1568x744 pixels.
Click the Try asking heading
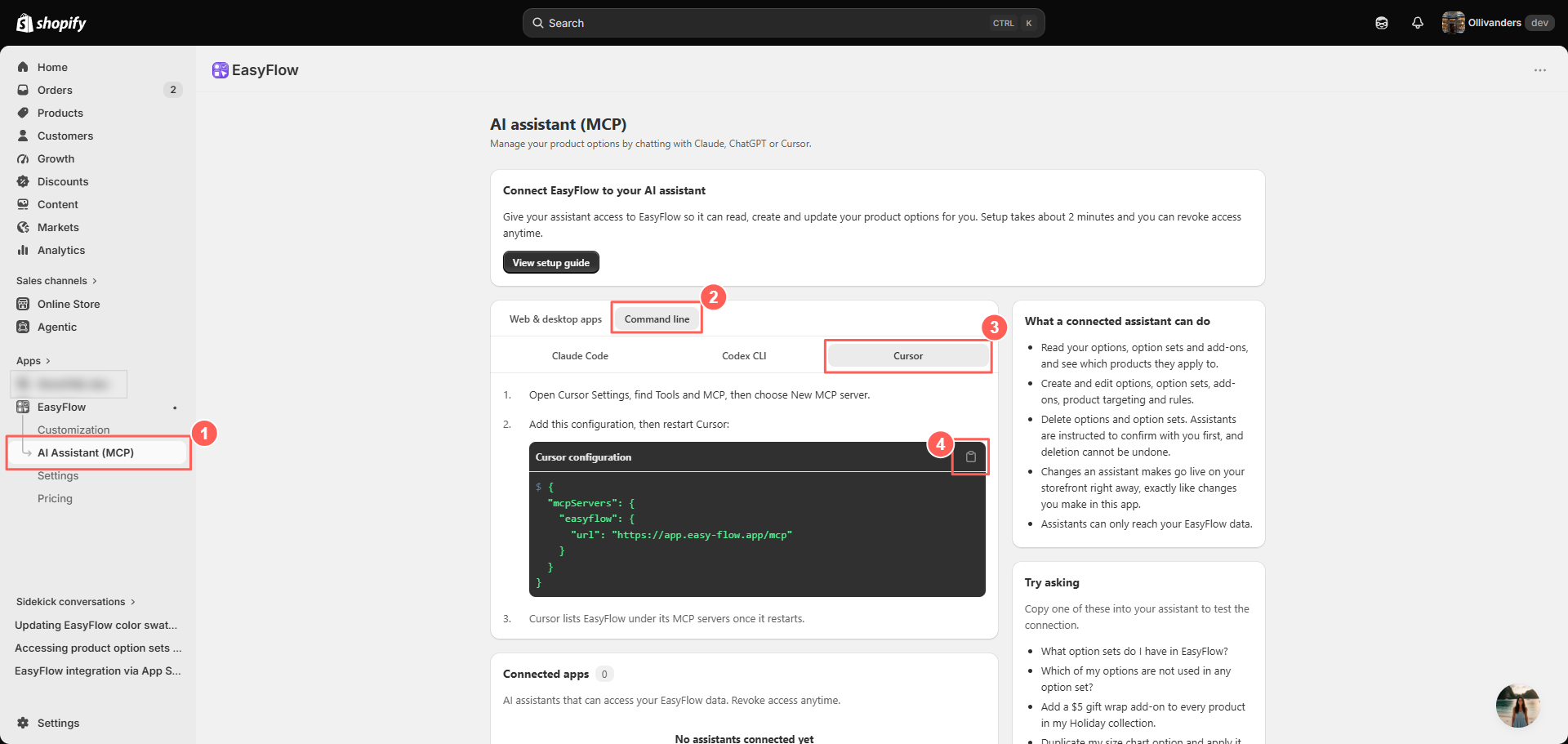point(1052,582)
